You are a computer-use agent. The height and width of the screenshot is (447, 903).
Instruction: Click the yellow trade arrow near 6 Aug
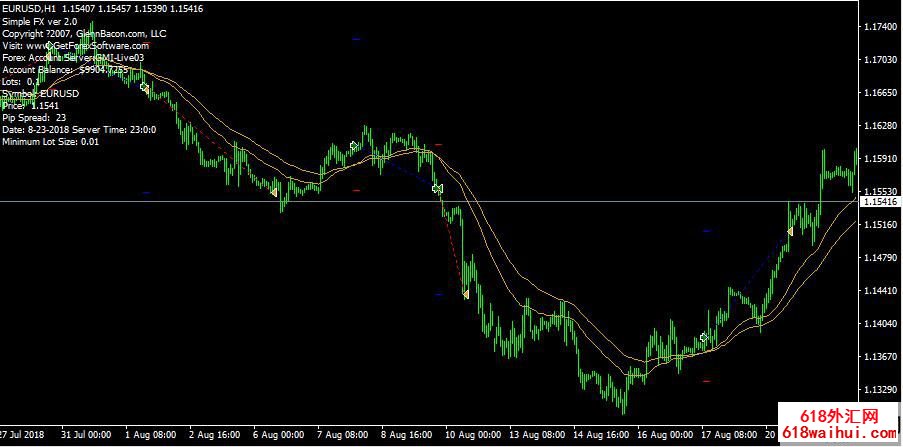(273, 191)
